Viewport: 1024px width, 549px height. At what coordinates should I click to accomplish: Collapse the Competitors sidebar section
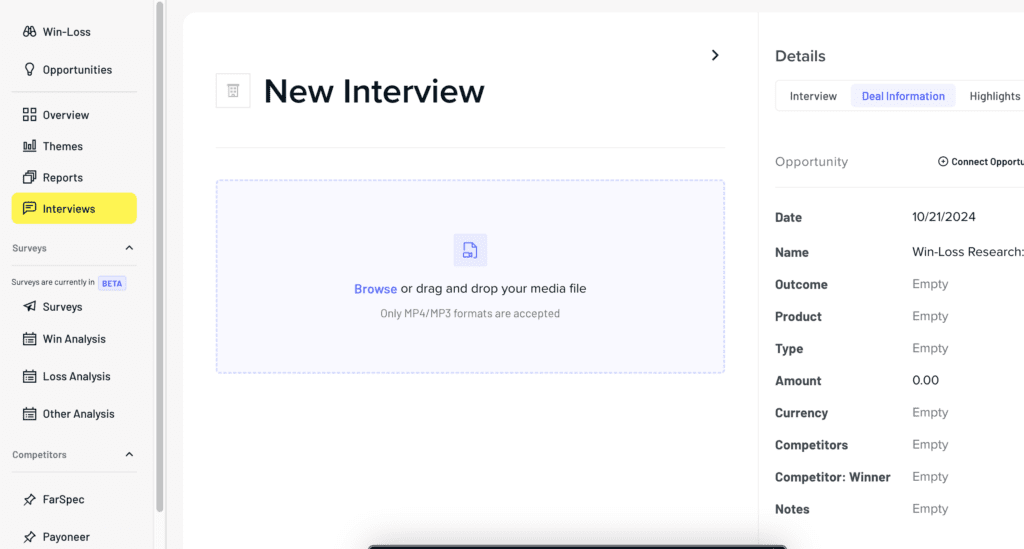click(x=129, y=455)
